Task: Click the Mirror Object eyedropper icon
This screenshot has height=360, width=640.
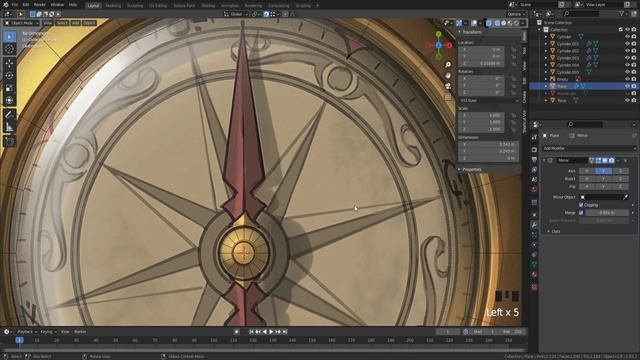Action: coord(625,197)
